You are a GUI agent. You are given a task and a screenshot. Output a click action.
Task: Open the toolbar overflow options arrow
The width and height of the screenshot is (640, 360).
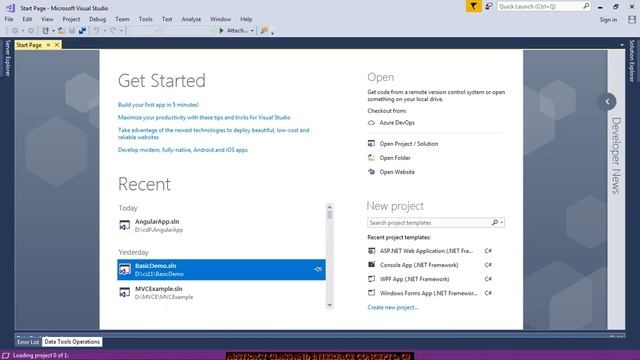(x=272, y=32)
